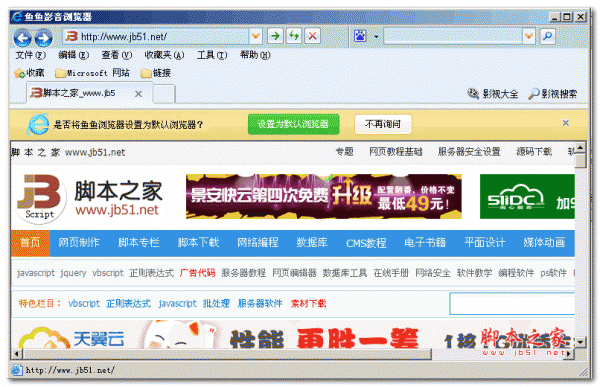Viewport: 600px width, 387px height.
Task: Click the IE logo in the default browser bar
Action: point(38,124)
